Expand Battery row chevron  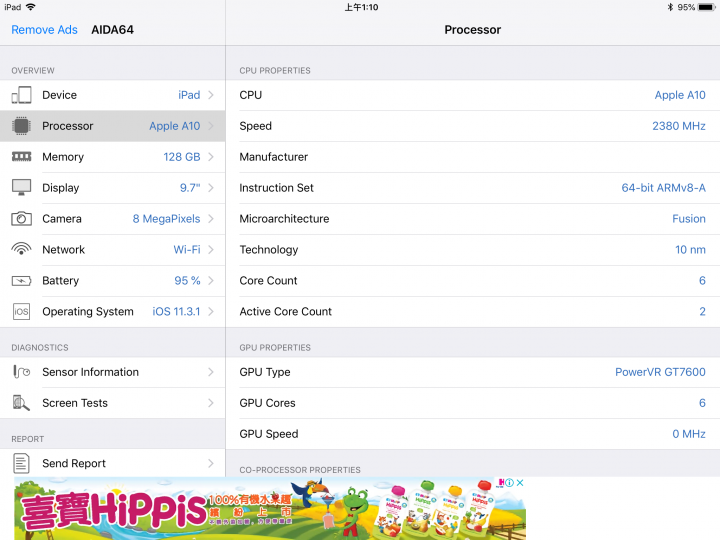coord(211,281)
